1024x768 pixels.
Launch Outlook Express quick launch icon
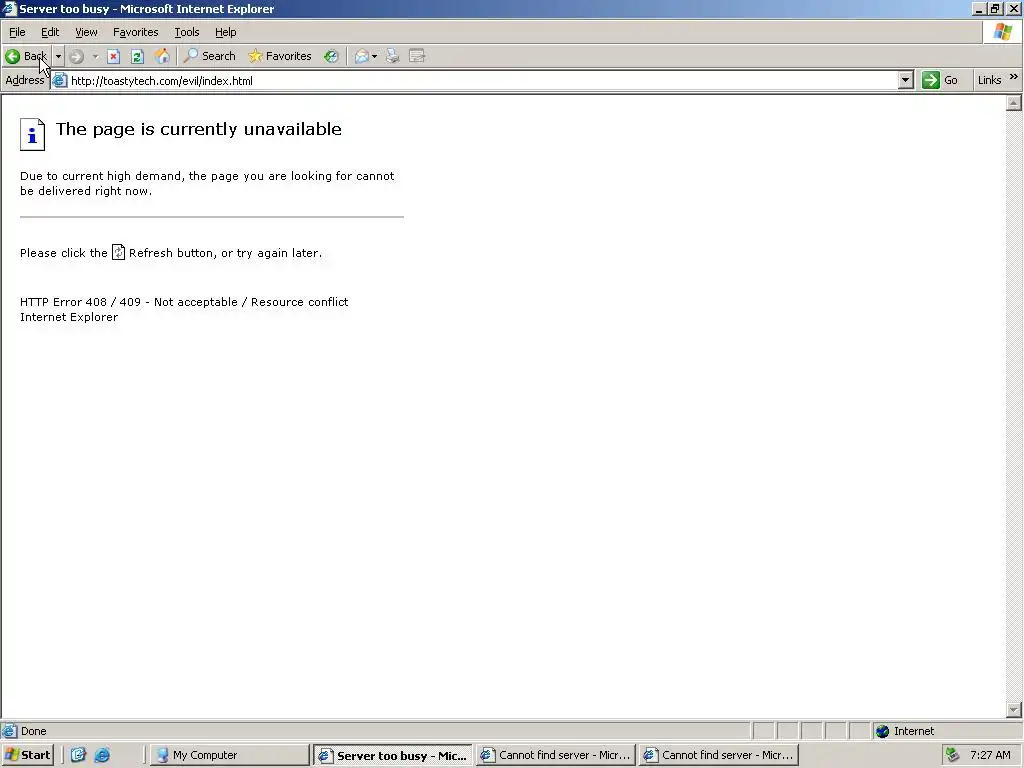[78, 755]
